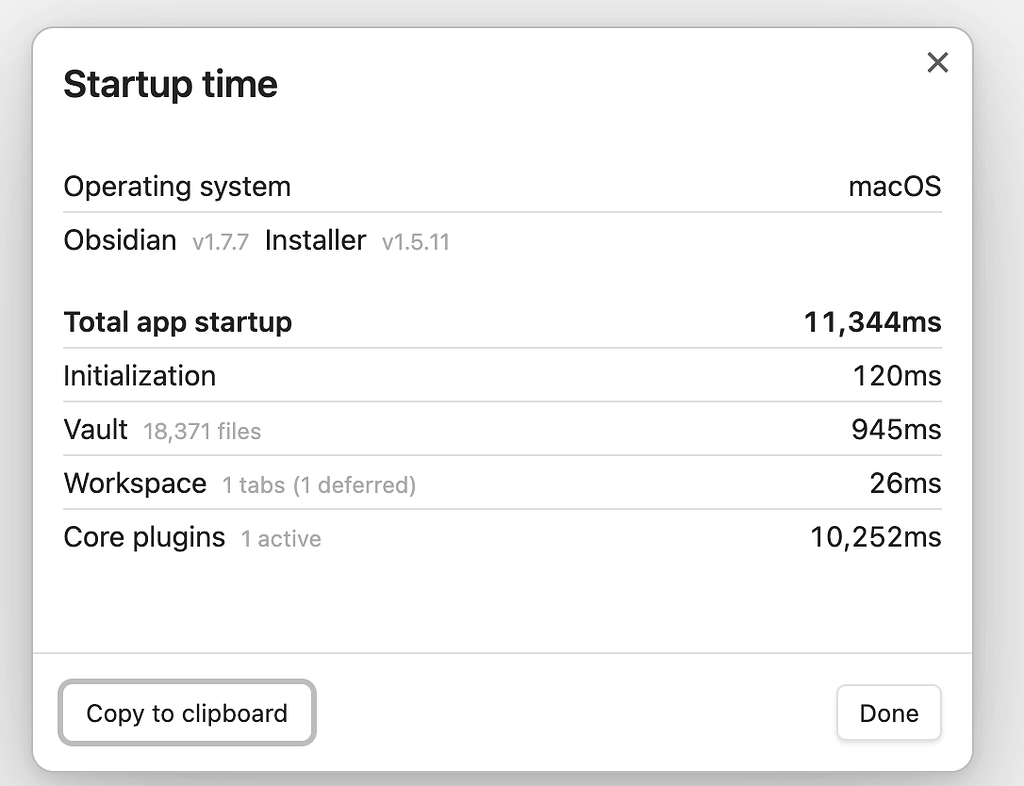Click the Vault row label
This screenshot has width=1024, height=786.
[x=95, y=430]
